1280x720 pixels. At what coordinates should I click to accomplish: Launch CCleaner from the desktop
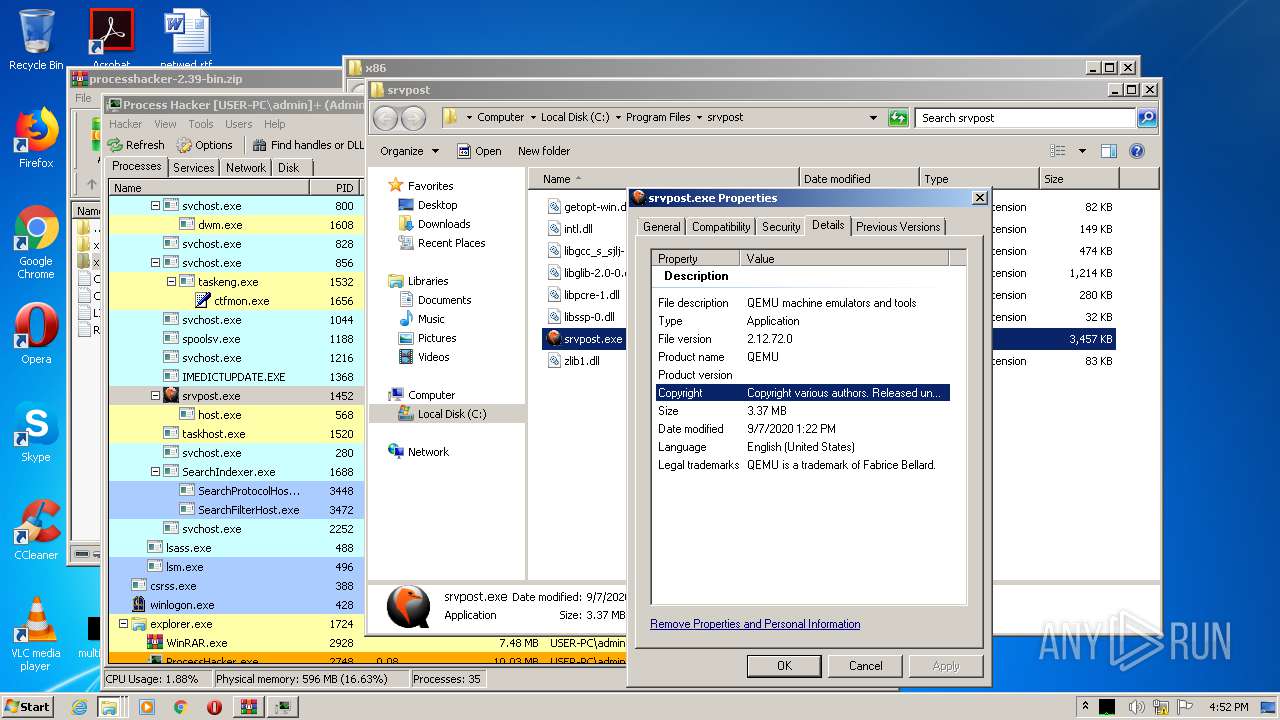click(x=36, y=530)
